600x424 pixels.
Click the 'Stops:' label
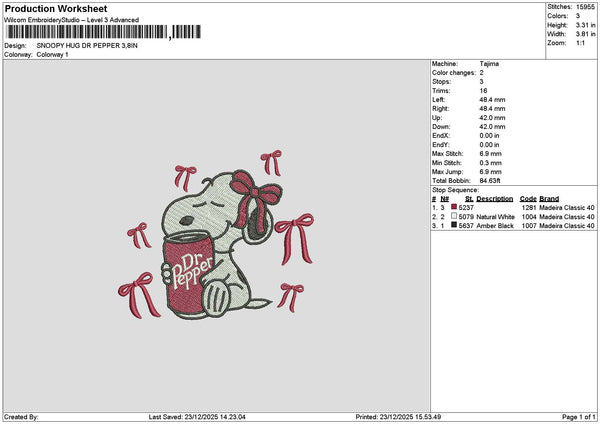pyautogui.click(x=442, y=82)
